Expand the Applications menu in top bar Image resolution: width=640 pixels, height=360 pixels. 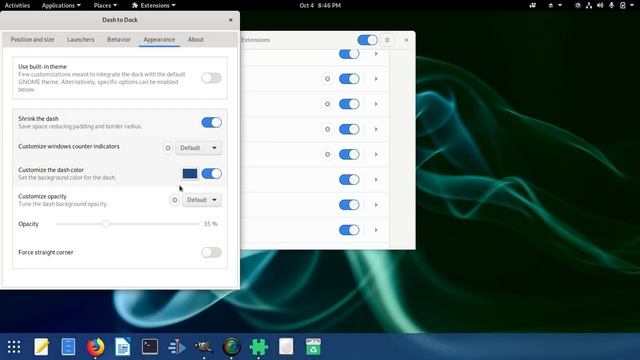click(61, 5)
